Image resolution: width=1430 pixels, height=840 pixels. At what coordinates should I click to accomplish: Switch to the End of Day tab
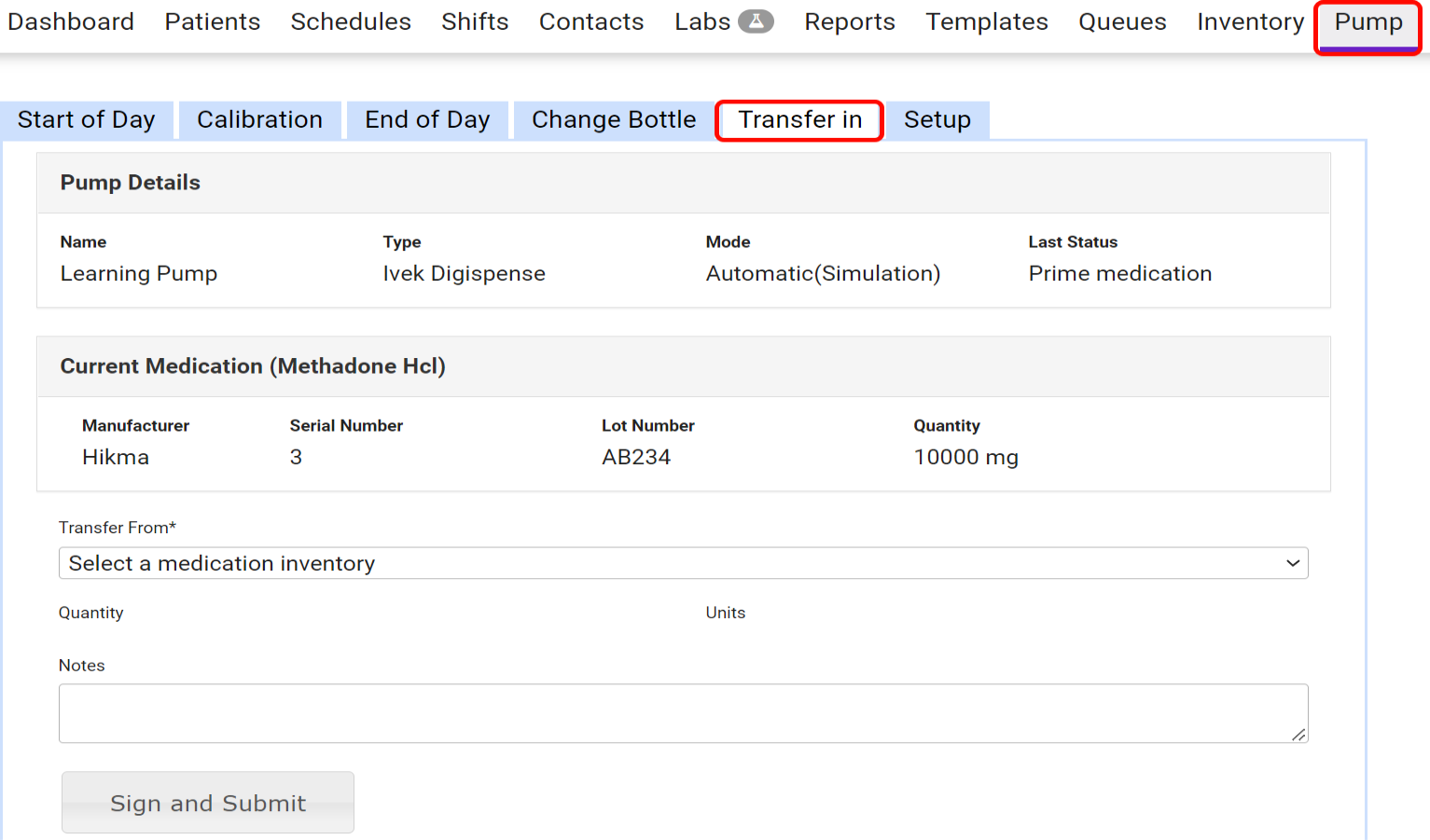427,120
